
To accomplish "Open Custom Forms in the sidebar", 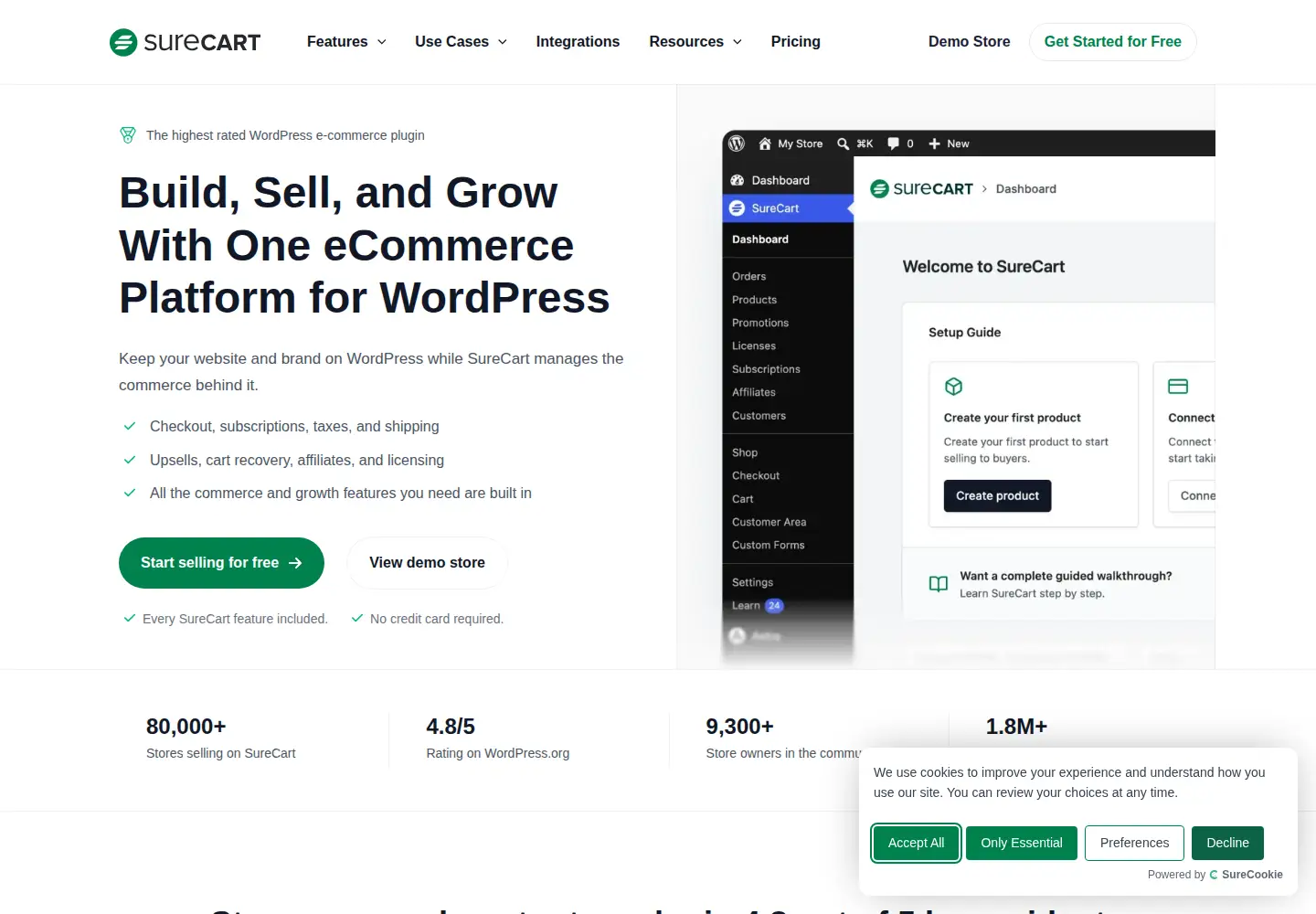I will coord(769,545).
